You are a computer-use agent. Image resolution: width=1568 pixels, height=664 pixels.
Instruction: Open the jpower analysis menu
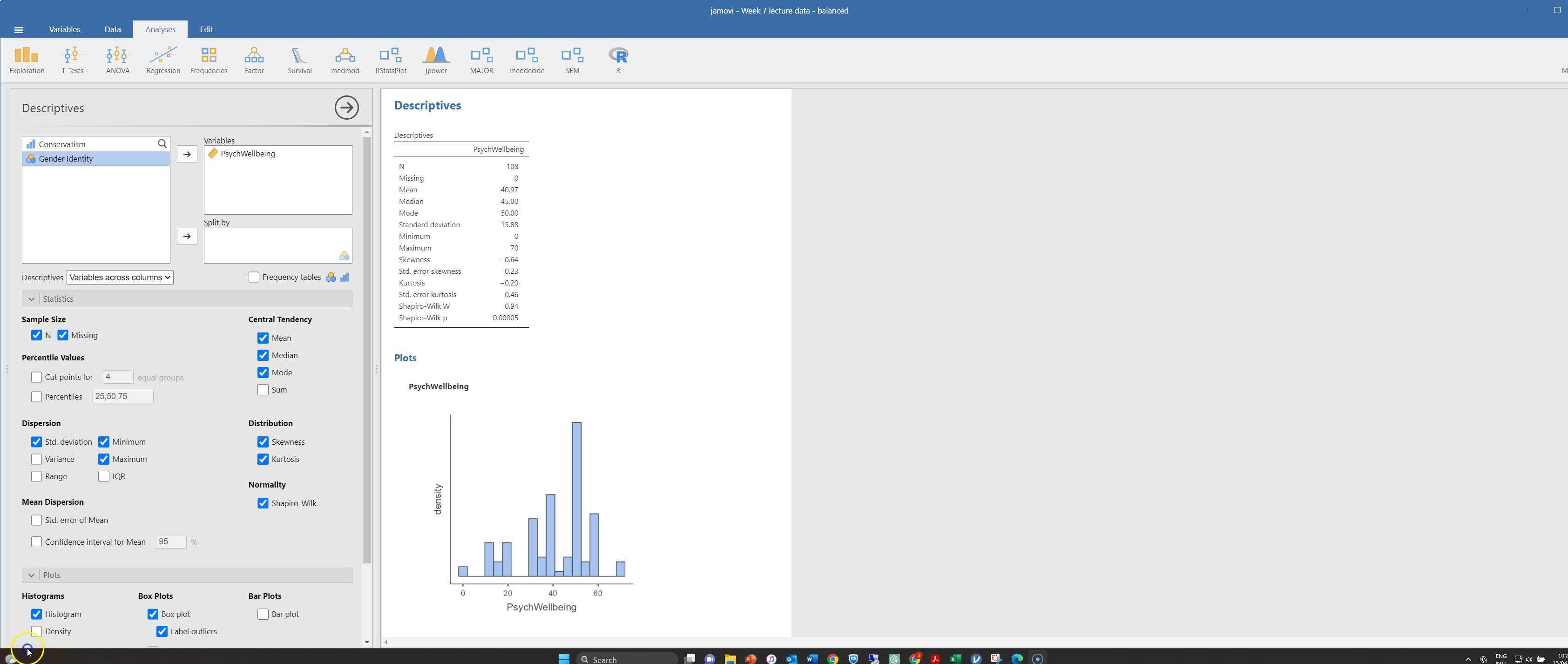click(436, 59)
